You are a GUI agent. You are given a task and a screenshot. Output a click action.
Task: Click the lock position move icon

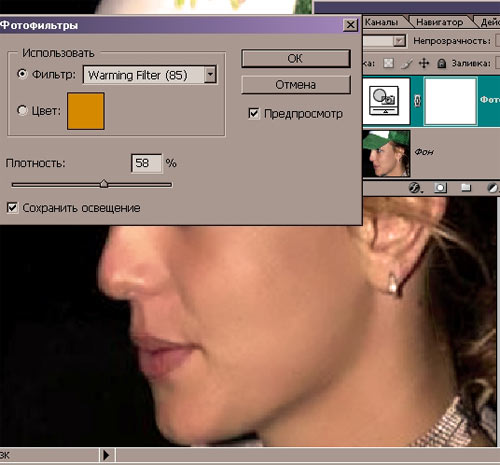click(x=424, y=63)
